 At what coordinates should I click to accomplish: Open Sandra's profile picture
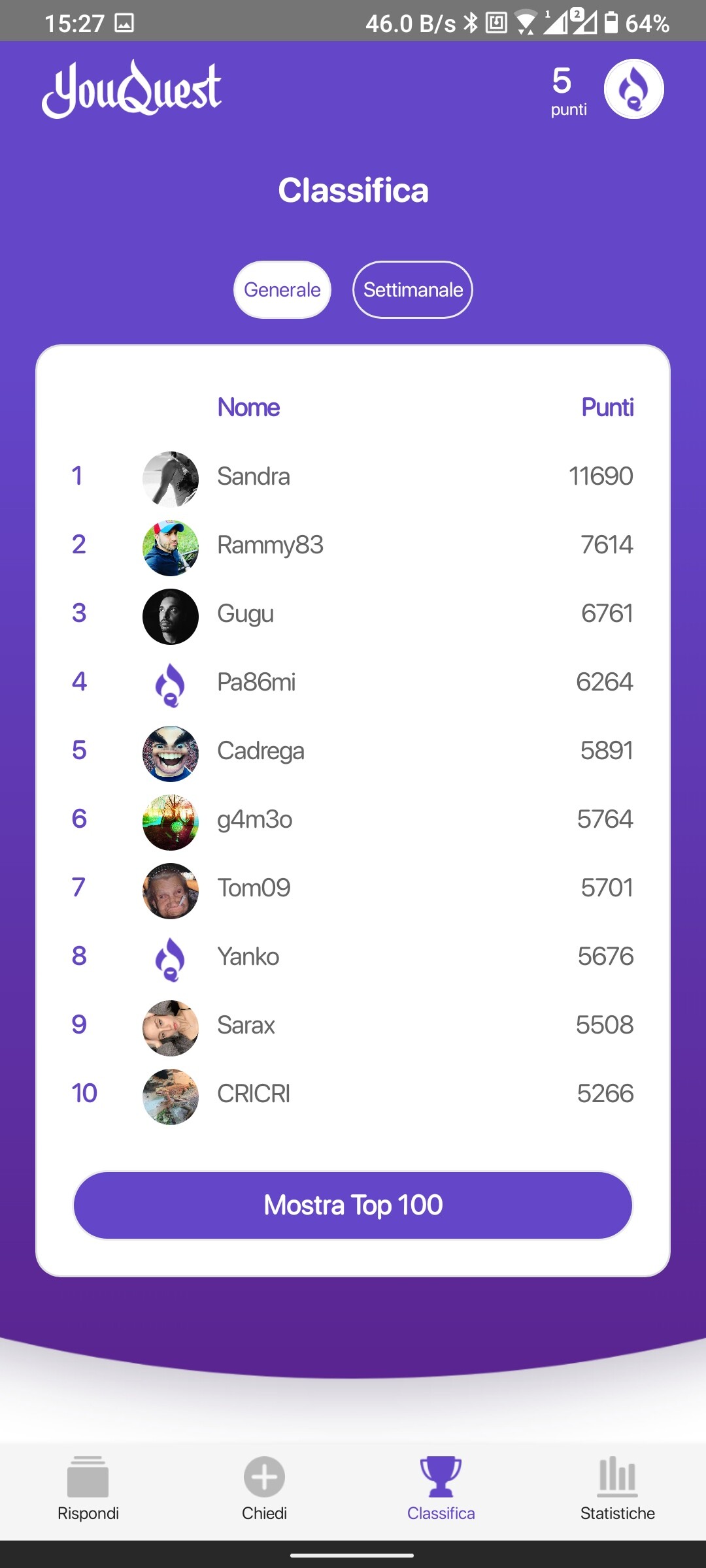(170, 479)
